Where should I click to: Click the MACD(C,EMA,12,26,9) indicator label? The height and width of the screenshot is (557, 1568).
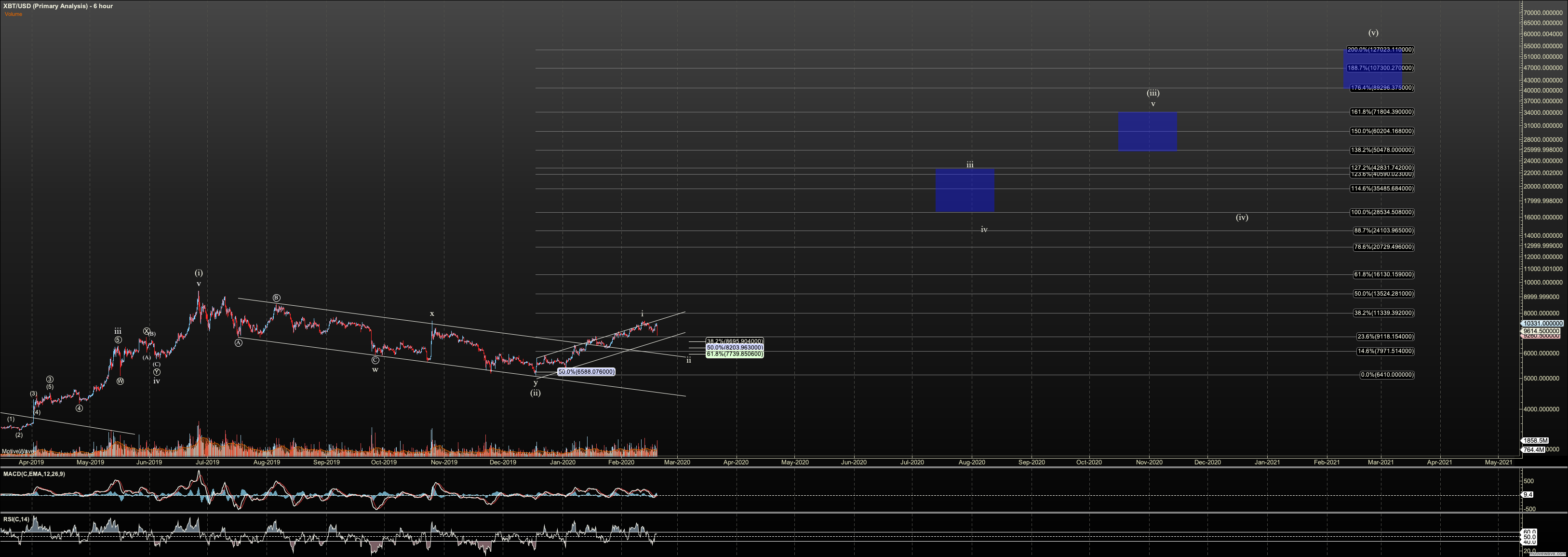[34, 474]
